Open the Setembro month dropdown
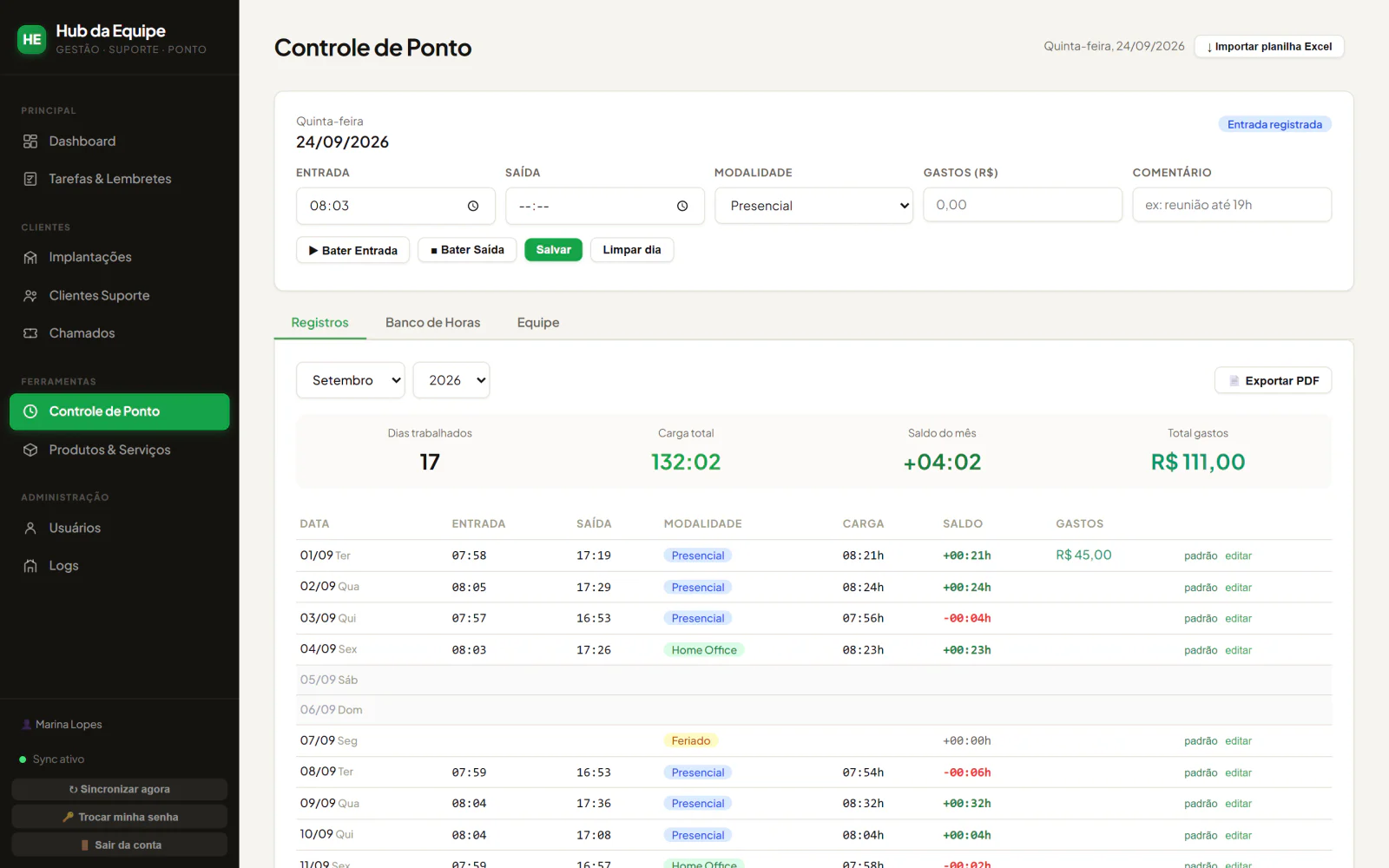Screen dimensions: 1389x868 [x=351, y=380]
